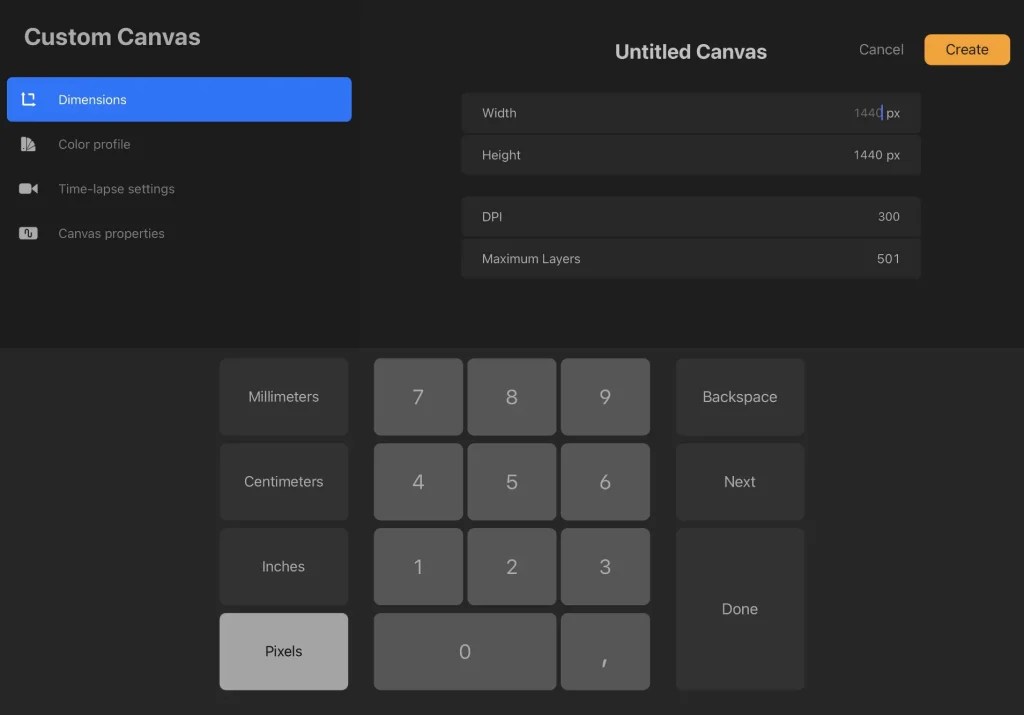This screenshot has height=715, width=1024.
Task: Tap the Create button
Action: (x=966, y=49)
